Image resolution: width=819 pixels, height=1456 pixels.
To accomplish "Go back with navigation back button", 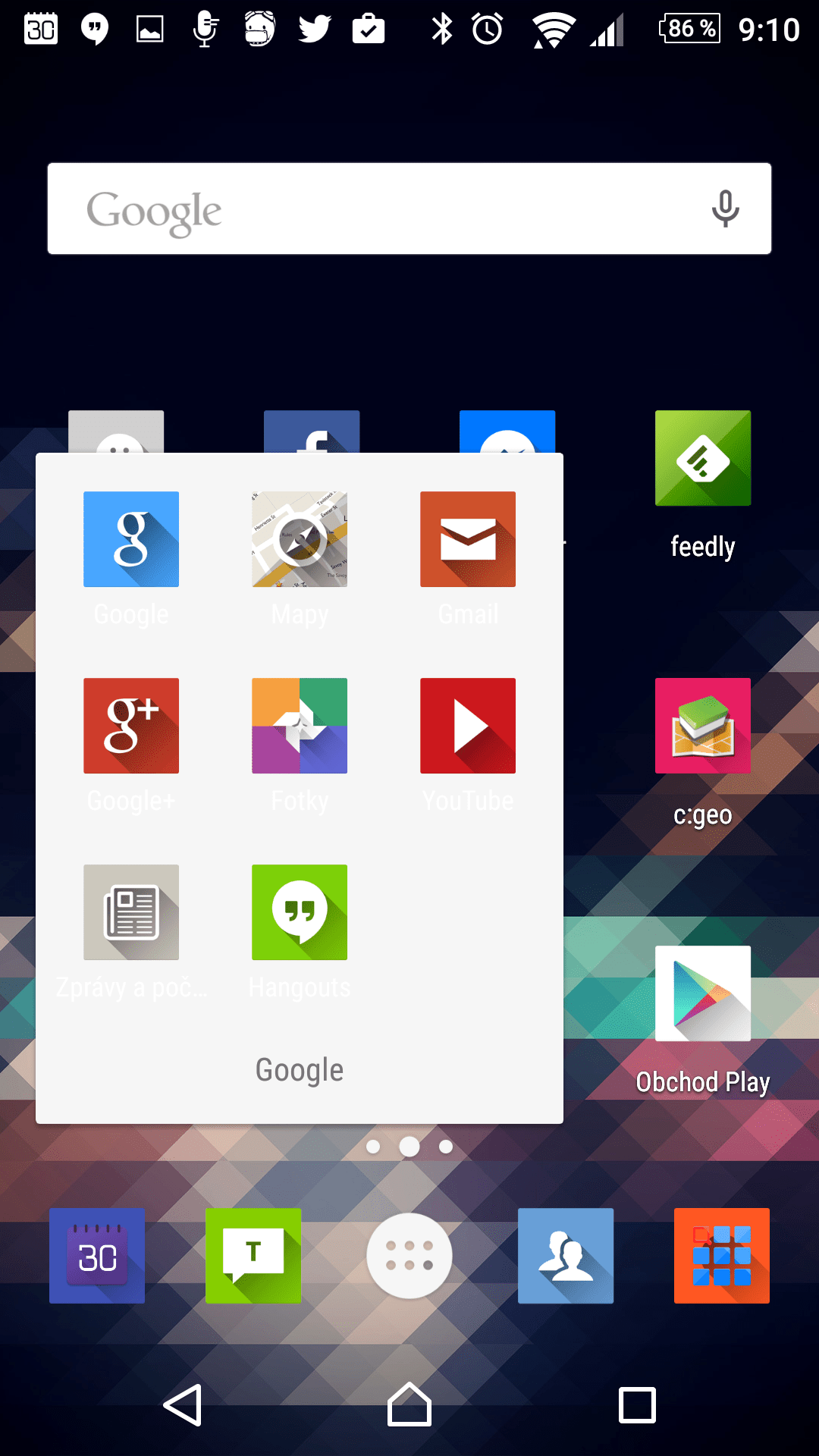I will click(x=183, y=1405).
